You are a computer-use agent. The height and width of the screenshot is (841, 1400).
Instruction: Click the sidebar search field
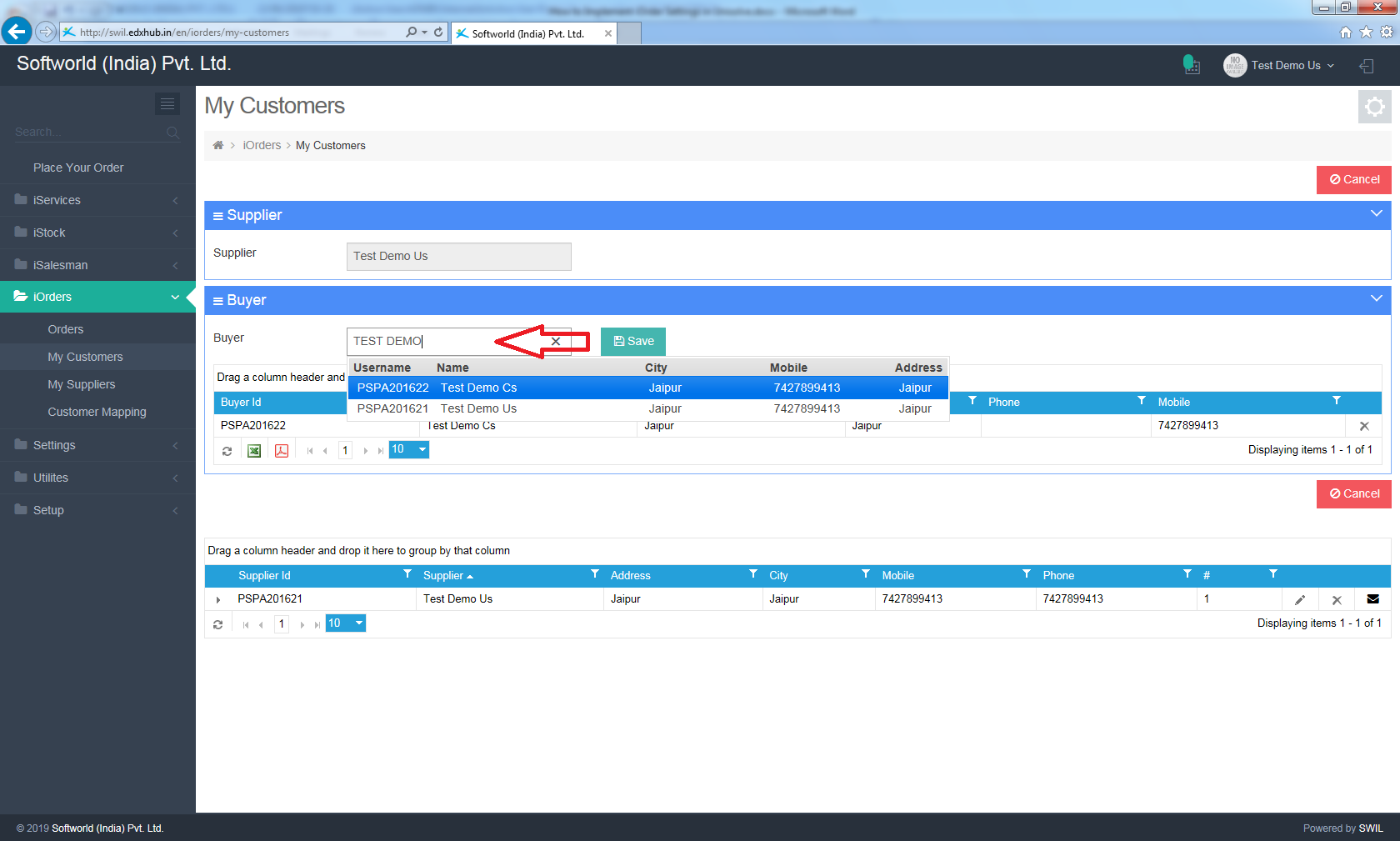click(88, 132)
